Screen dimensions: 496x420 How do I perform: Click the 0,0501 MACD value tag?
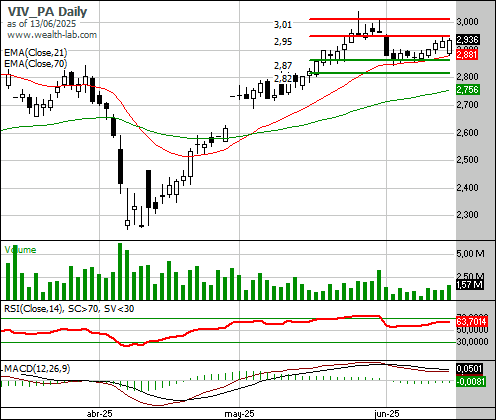[x=469, y=369]
